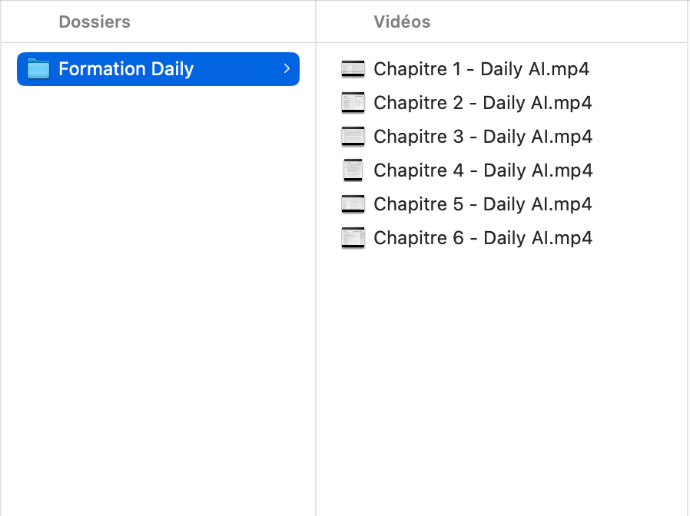Click the Vidéos column header
Image resolution: width=690 pixels, height=516 pixels.
pyautogui.click(x=402, y=22)
